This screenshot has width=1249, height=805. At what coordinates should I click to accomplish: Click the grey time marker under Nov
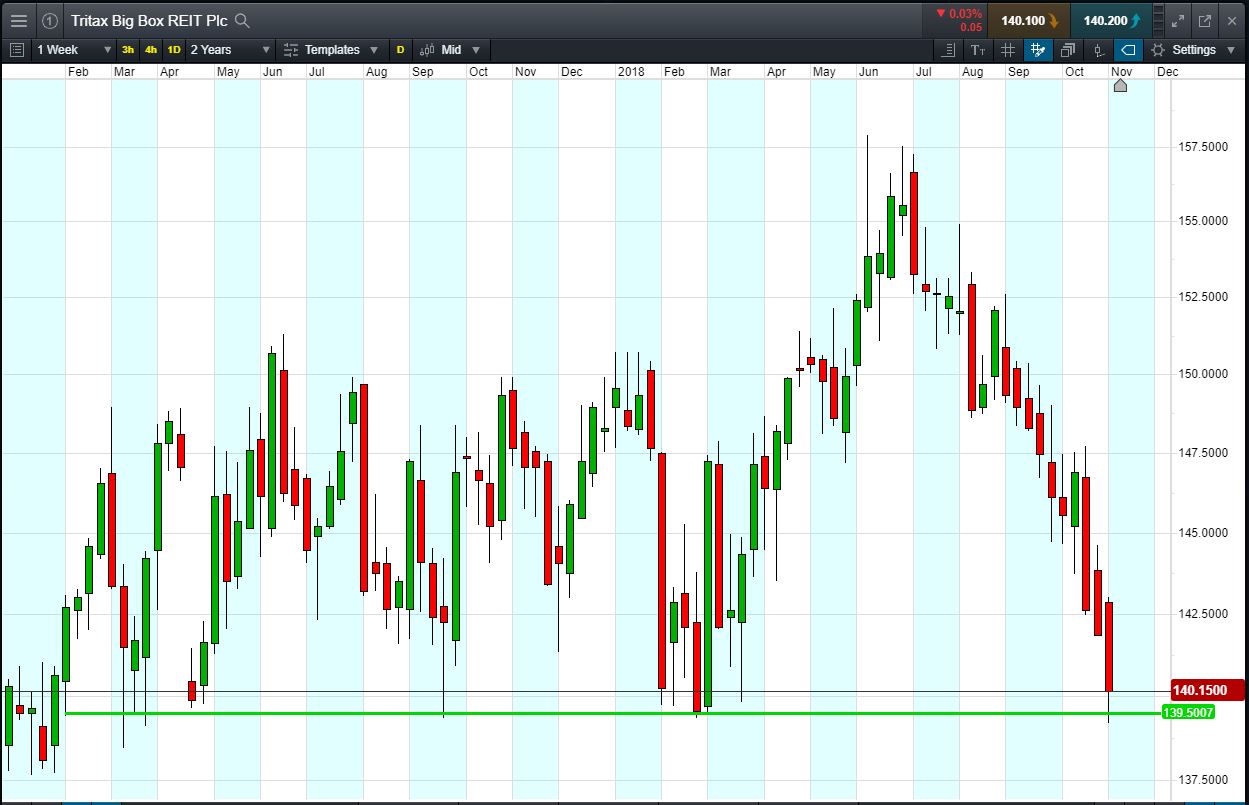pyautogui.click(x=1120, y=86)
